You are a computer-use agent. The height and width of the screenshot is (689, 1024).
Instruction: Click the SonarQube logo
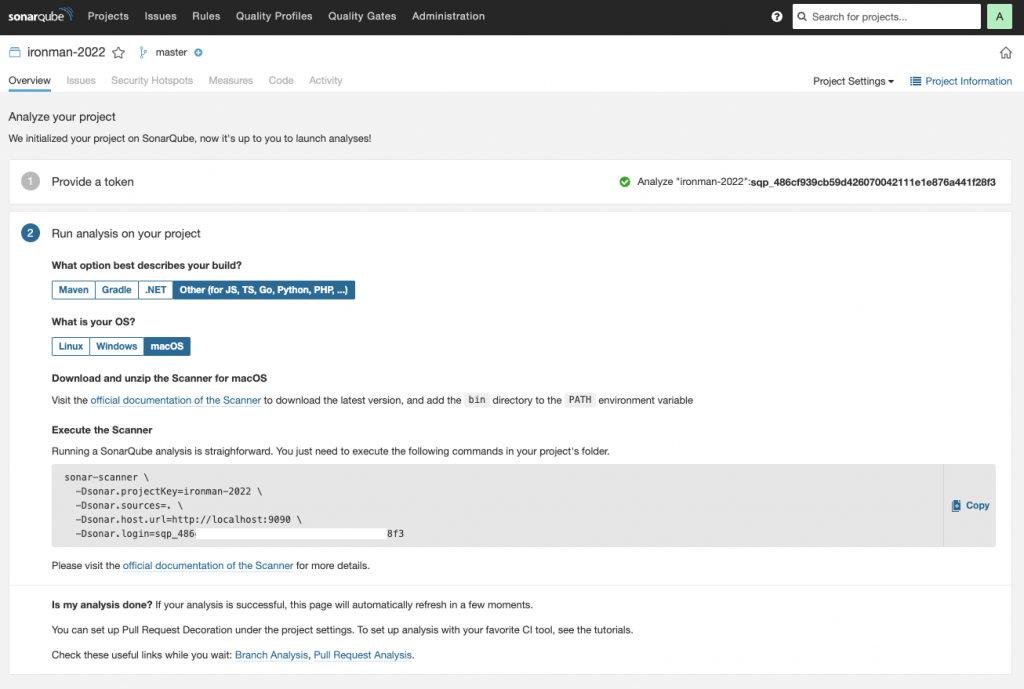point(41,16)
